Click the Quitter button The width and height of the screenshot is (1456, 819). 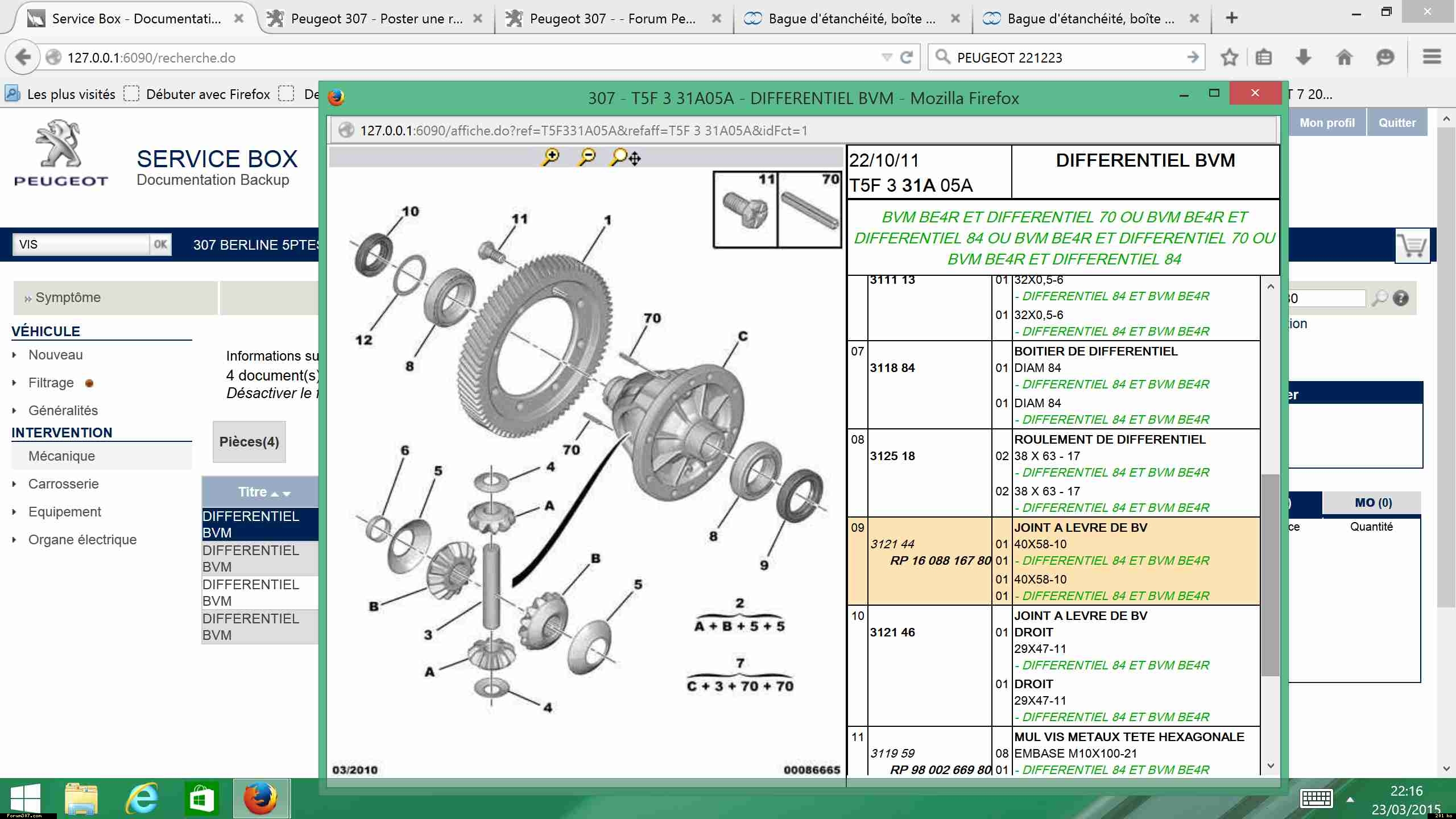pos(1397,123)
